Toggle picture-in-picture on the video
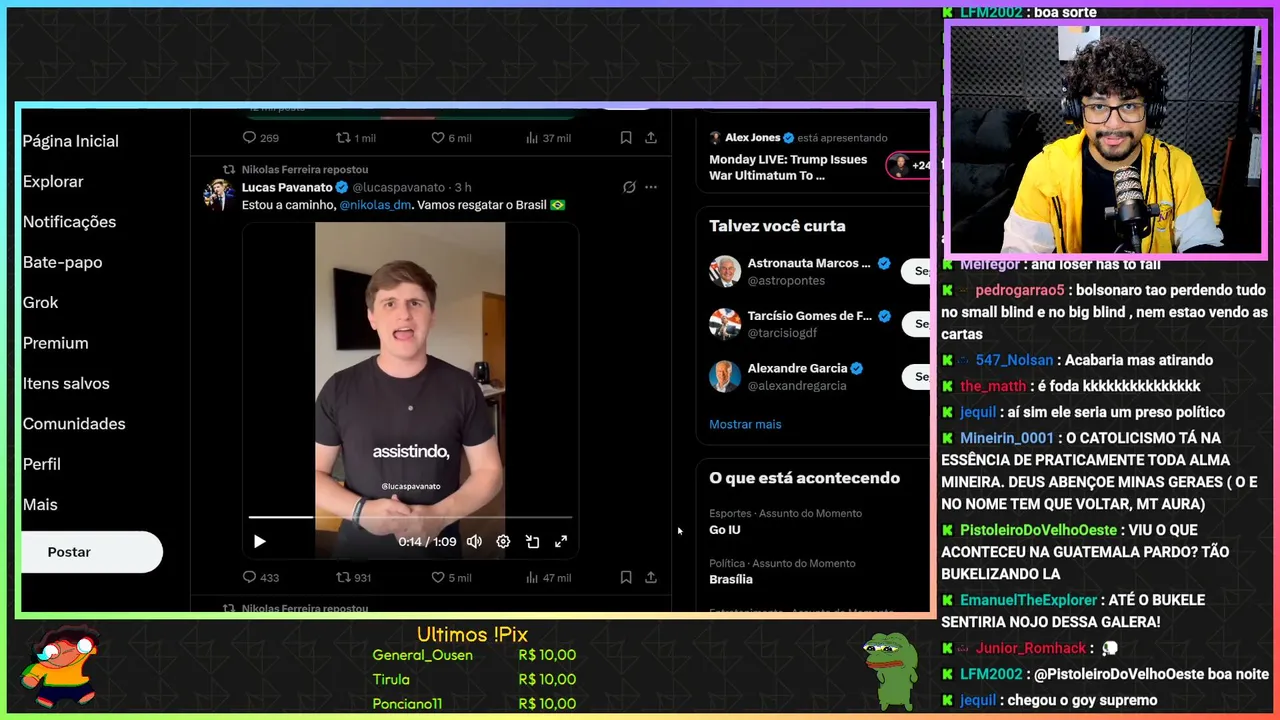This screenshot has height=720, width=1280. pyautogui.click(x=532, y=541)
